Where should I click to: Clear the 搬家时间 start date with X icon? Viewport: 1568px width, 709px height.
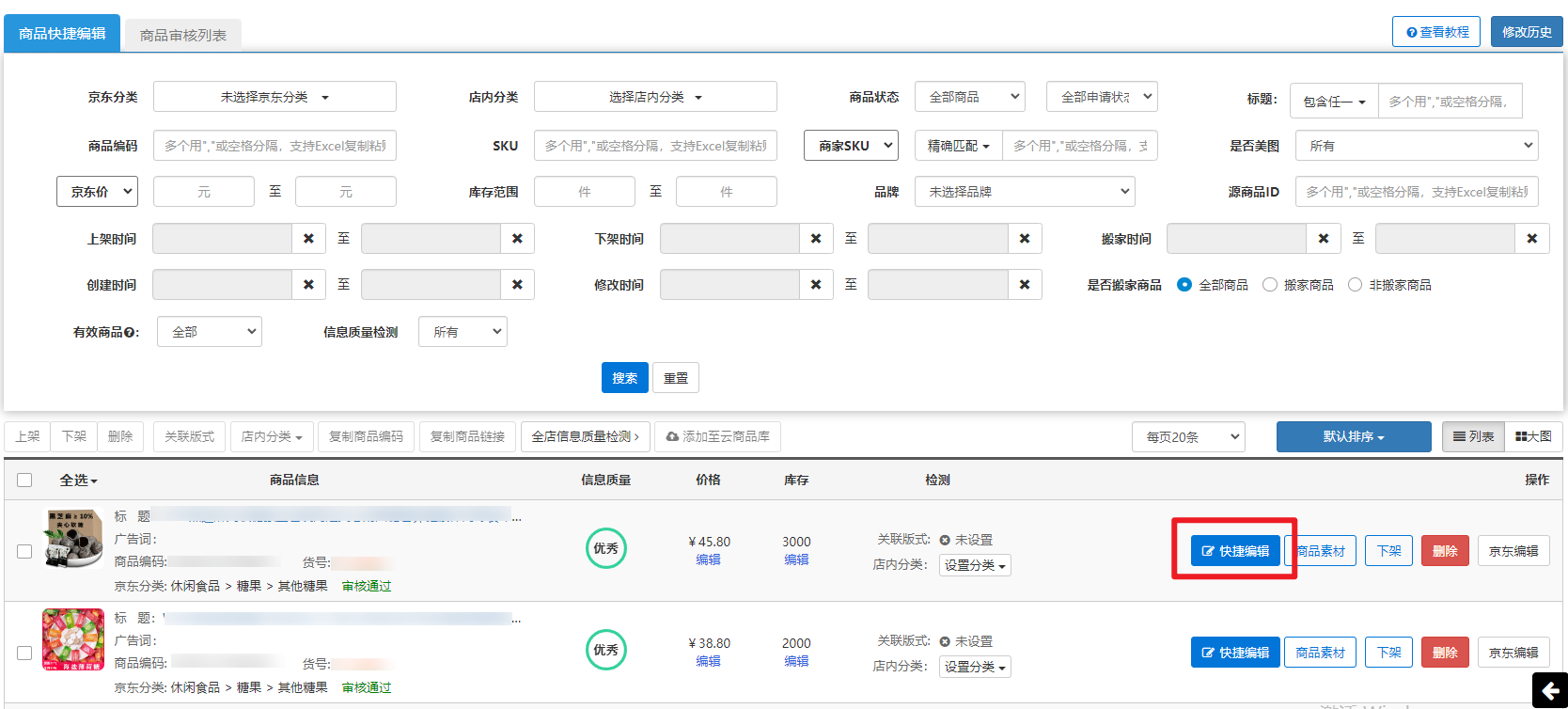[1324, 239]
